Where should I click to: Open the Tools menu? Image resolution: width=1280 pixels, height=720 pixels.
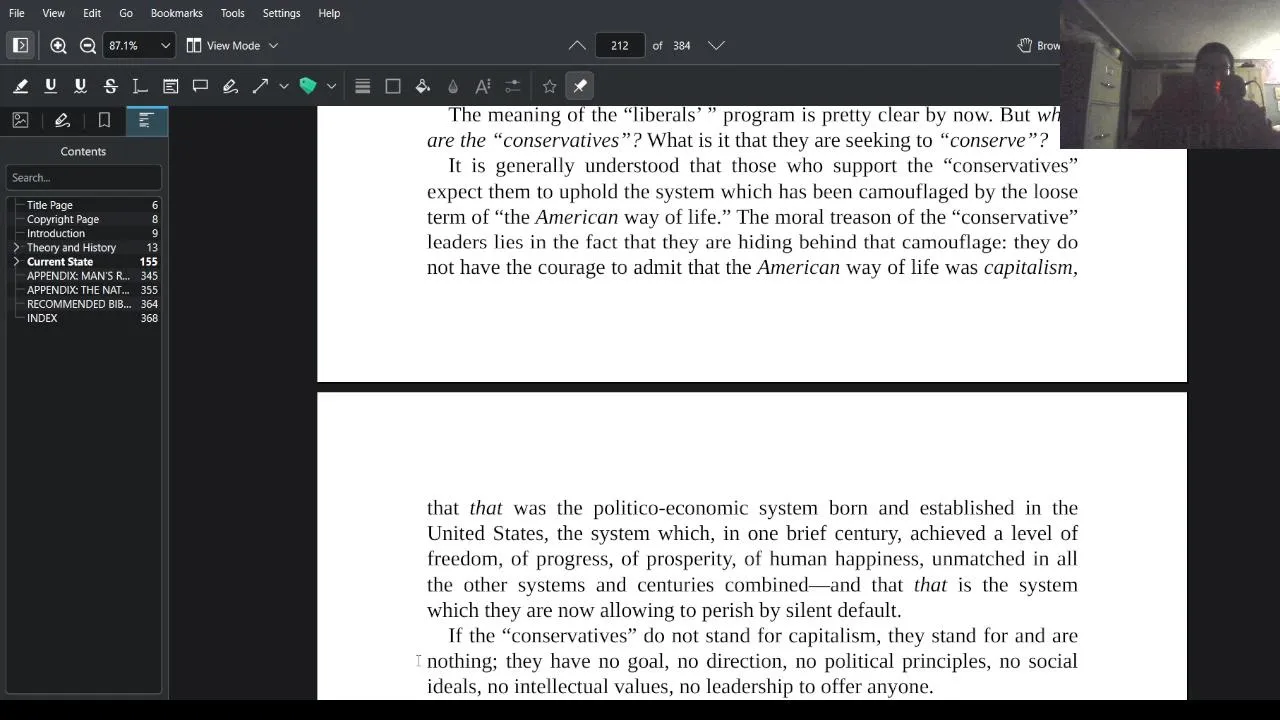232,13
